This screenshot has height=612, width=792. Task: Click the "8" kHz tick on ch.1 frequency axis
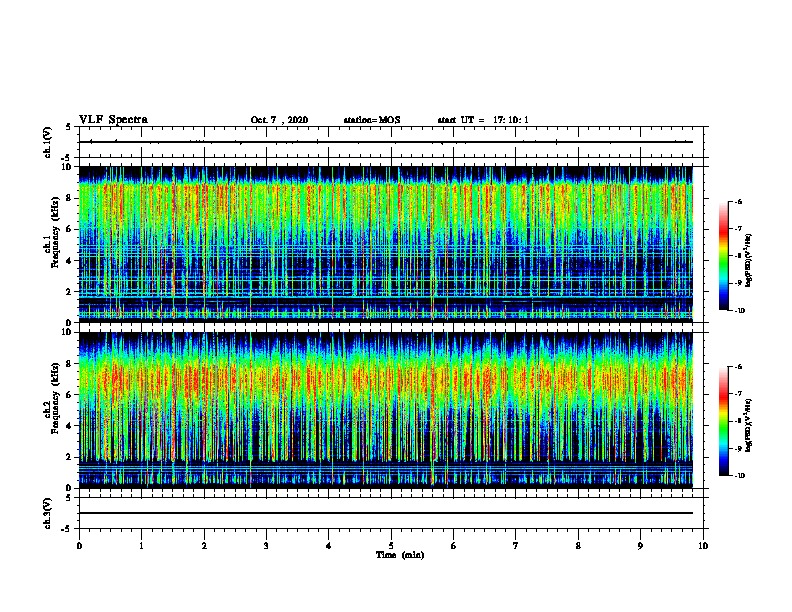(70, 198)
